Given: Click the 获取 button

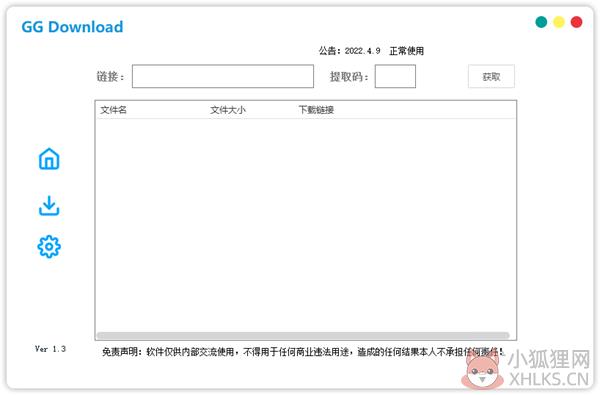Looking at the screenshot, I should tap(491, 77).
